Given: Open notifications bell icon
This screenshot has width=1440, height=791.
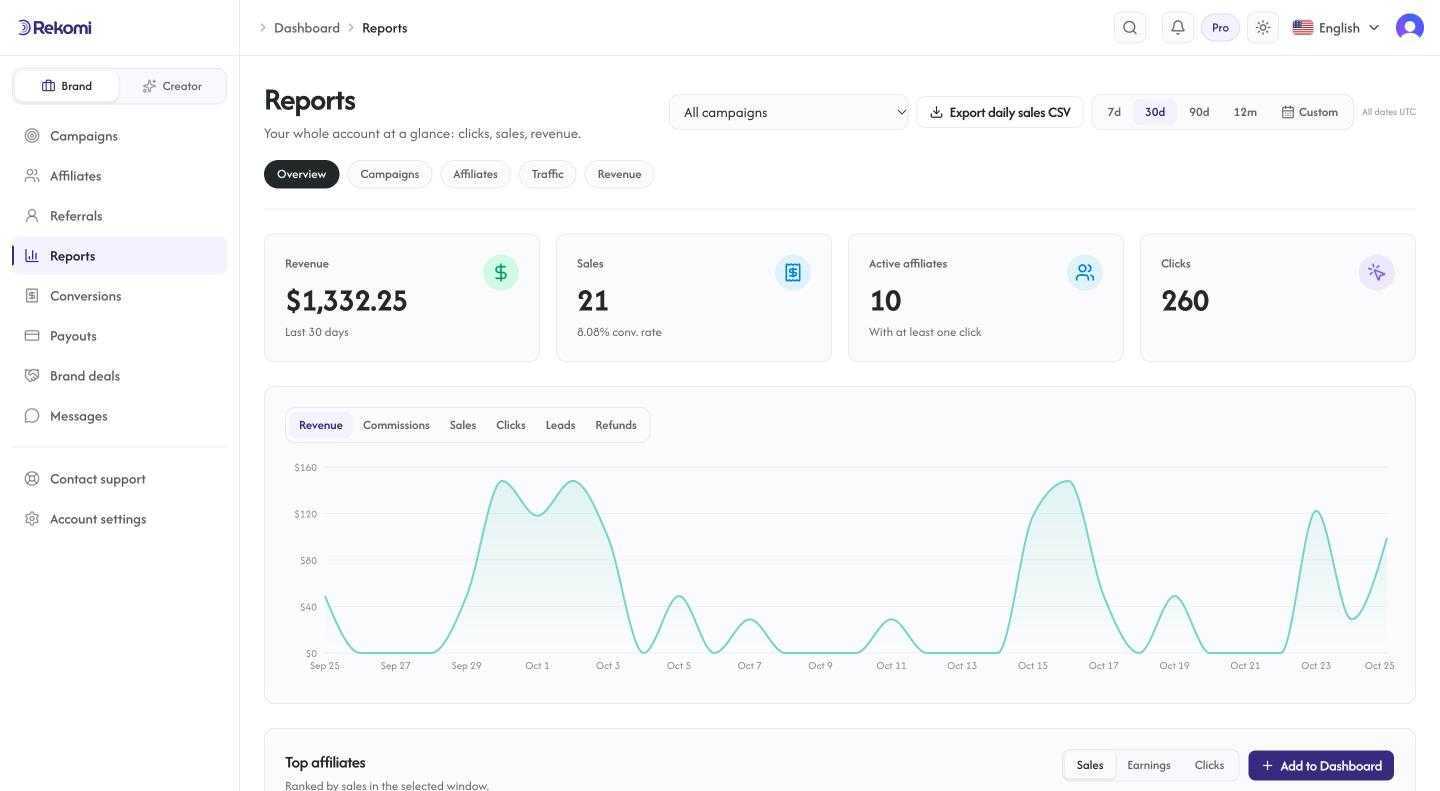Looking at the screenshot, I should pyautogui.click(x=1178, y=28).
